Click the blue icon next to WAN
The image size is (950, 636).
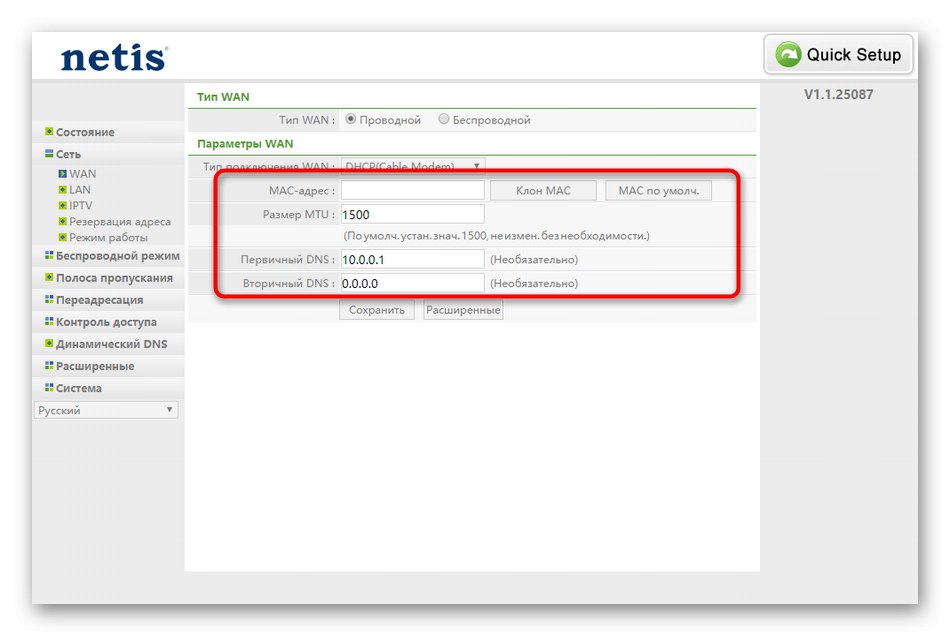(x=62, y=174)
